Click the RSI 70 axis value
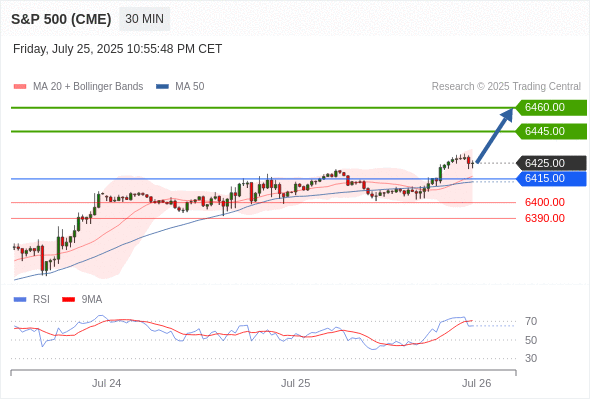This screenshot has width=590, height=400. point(531,321)
